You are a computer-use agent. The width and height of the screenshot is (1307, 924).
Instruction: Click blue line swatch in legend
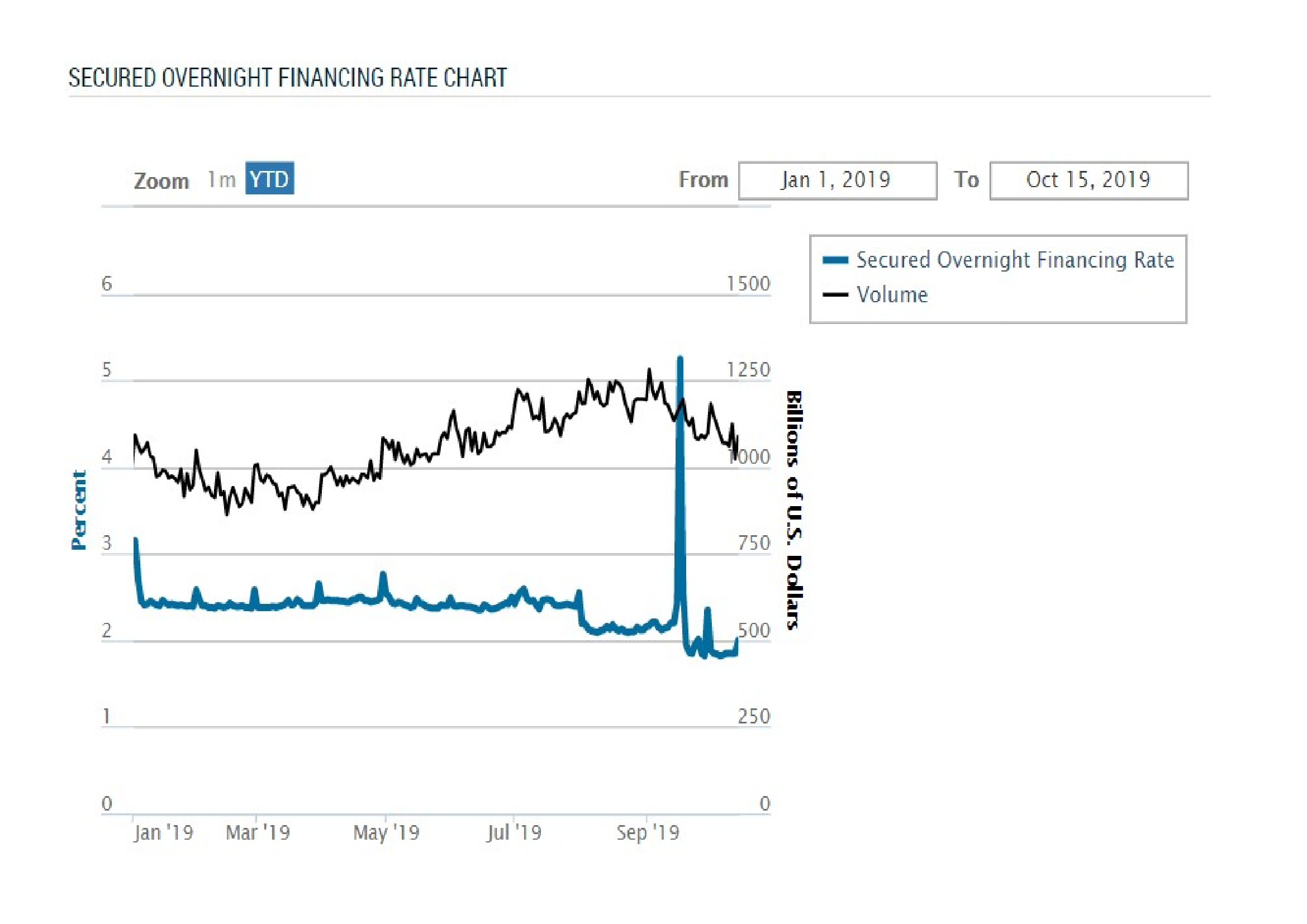[x=835, y=260]
